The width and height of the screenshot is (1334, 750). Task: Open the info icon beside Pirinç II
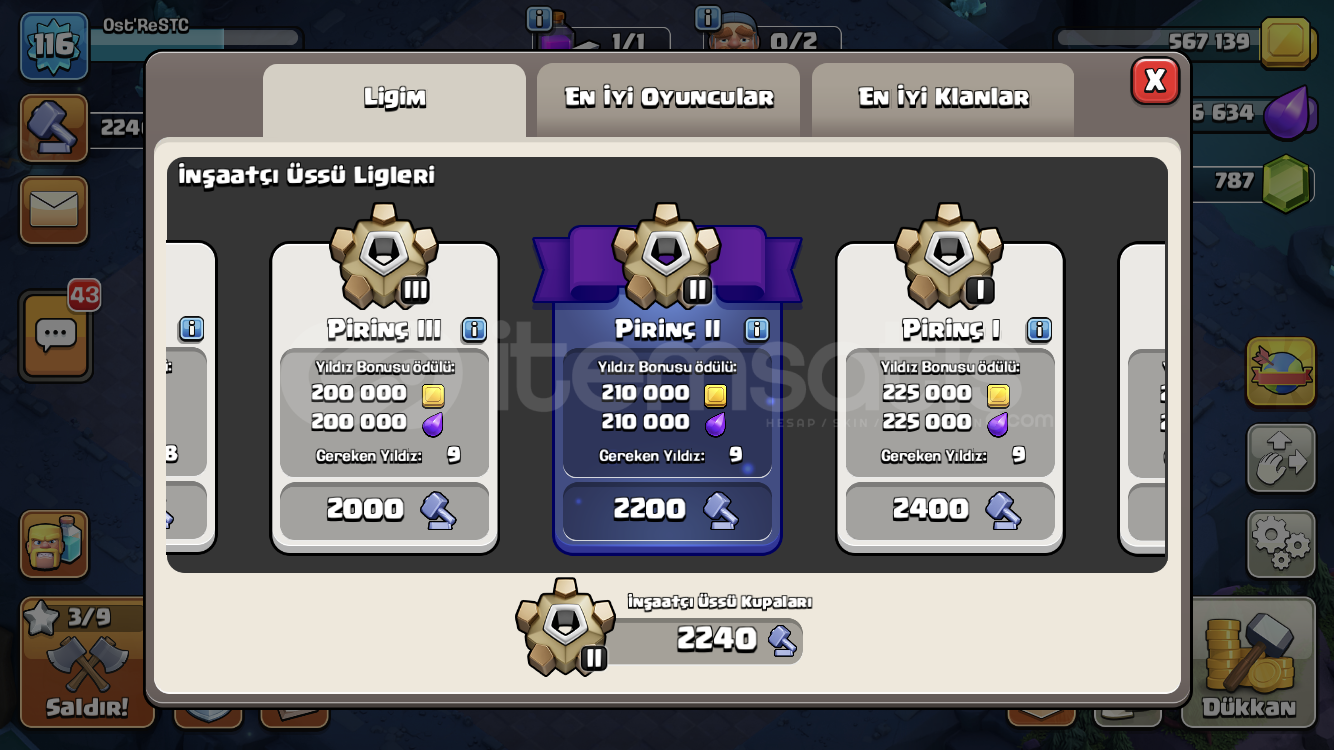757,330
